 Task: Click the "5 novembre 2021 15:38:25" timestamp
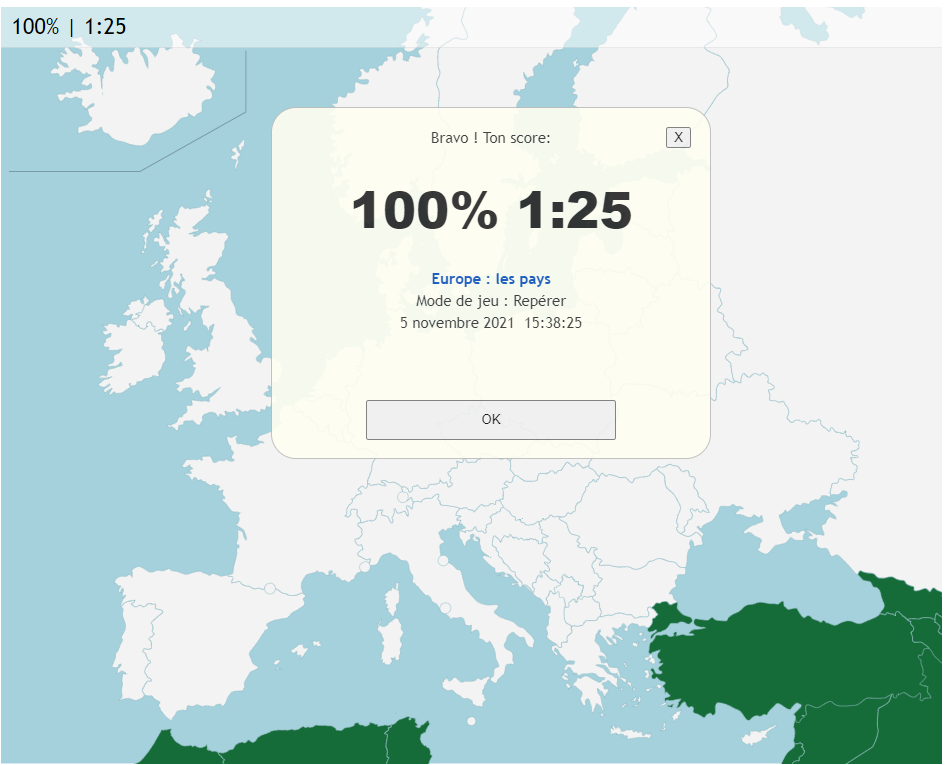point(490,322)
